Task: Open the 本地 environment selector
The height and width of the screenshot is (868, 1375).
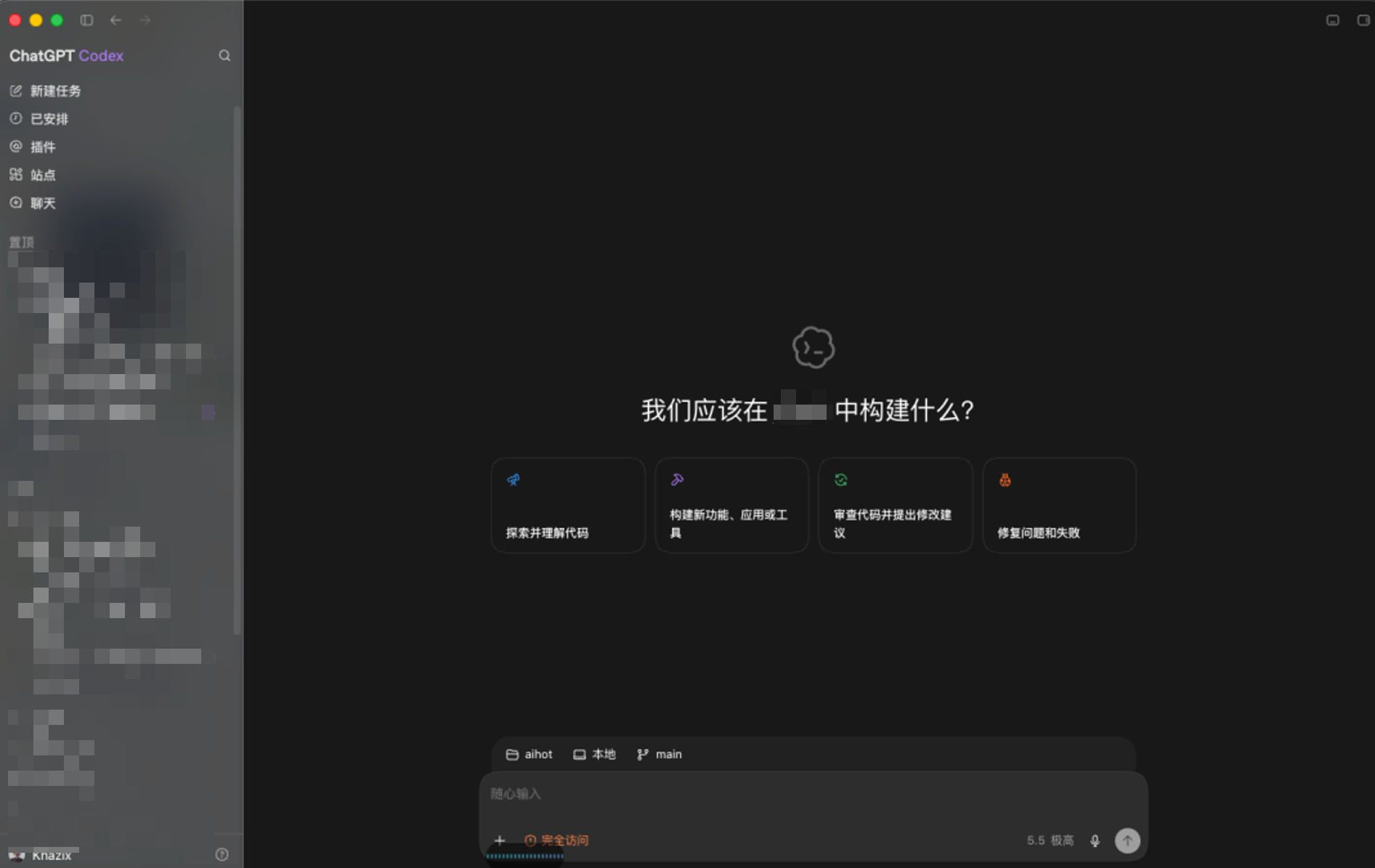Action: click(x=594, y=755)
